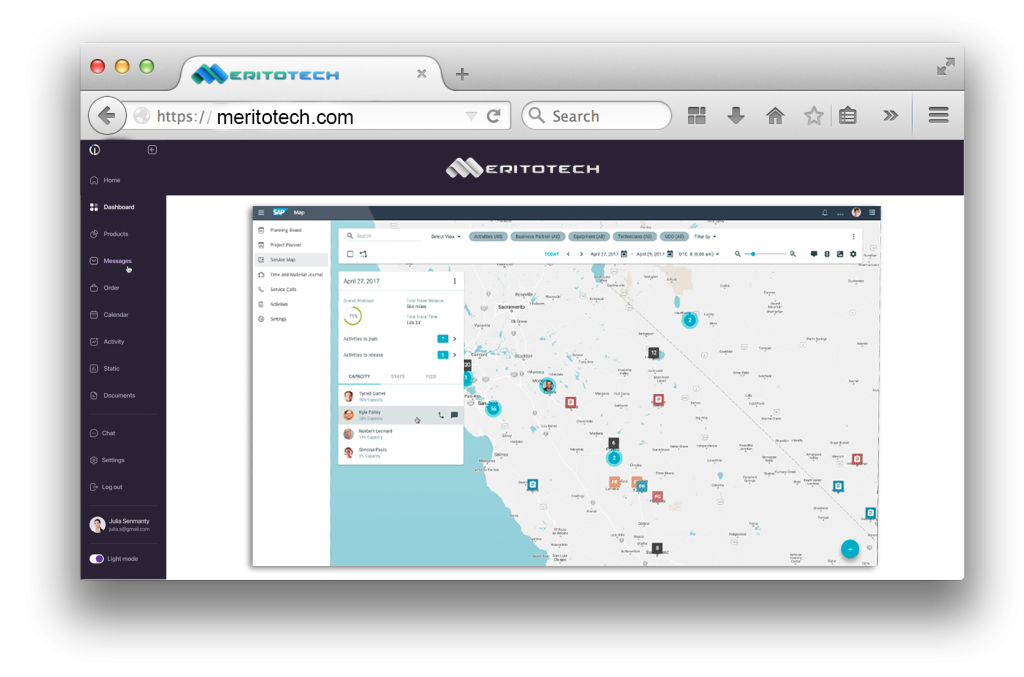Image resolution: width=1024 pixels, height=677 pixels.
Task: Open the browser hamburger menu
Action: 938,116
